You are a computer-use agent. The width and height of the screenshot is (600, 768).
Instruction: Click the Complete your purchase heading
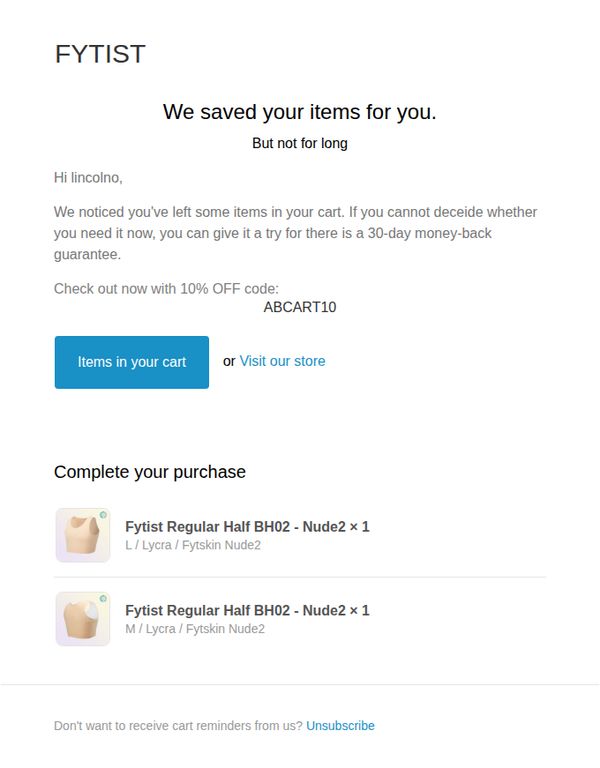coord(150,472)
